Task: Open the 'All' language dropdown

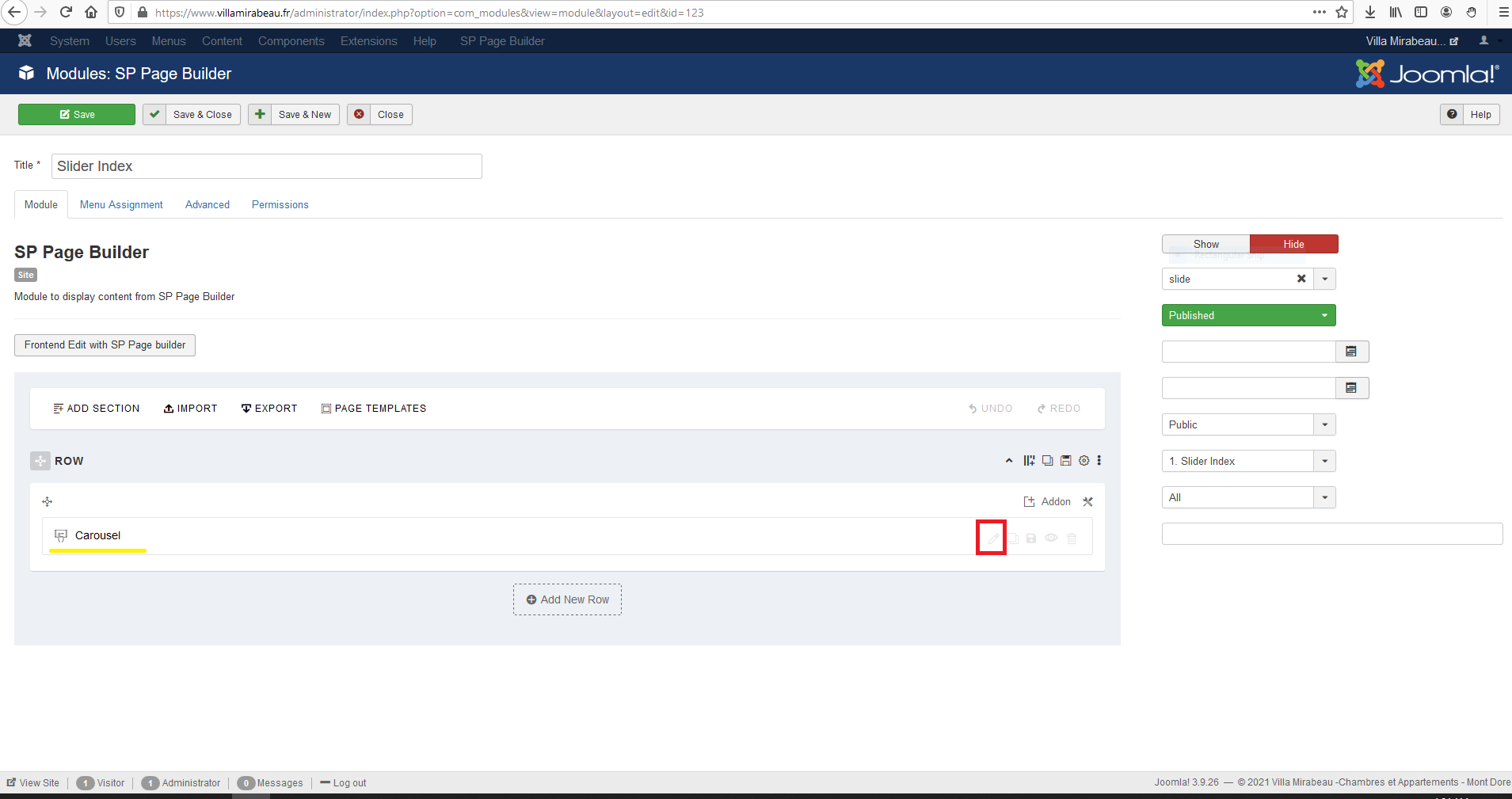Action: (1249, 497)
